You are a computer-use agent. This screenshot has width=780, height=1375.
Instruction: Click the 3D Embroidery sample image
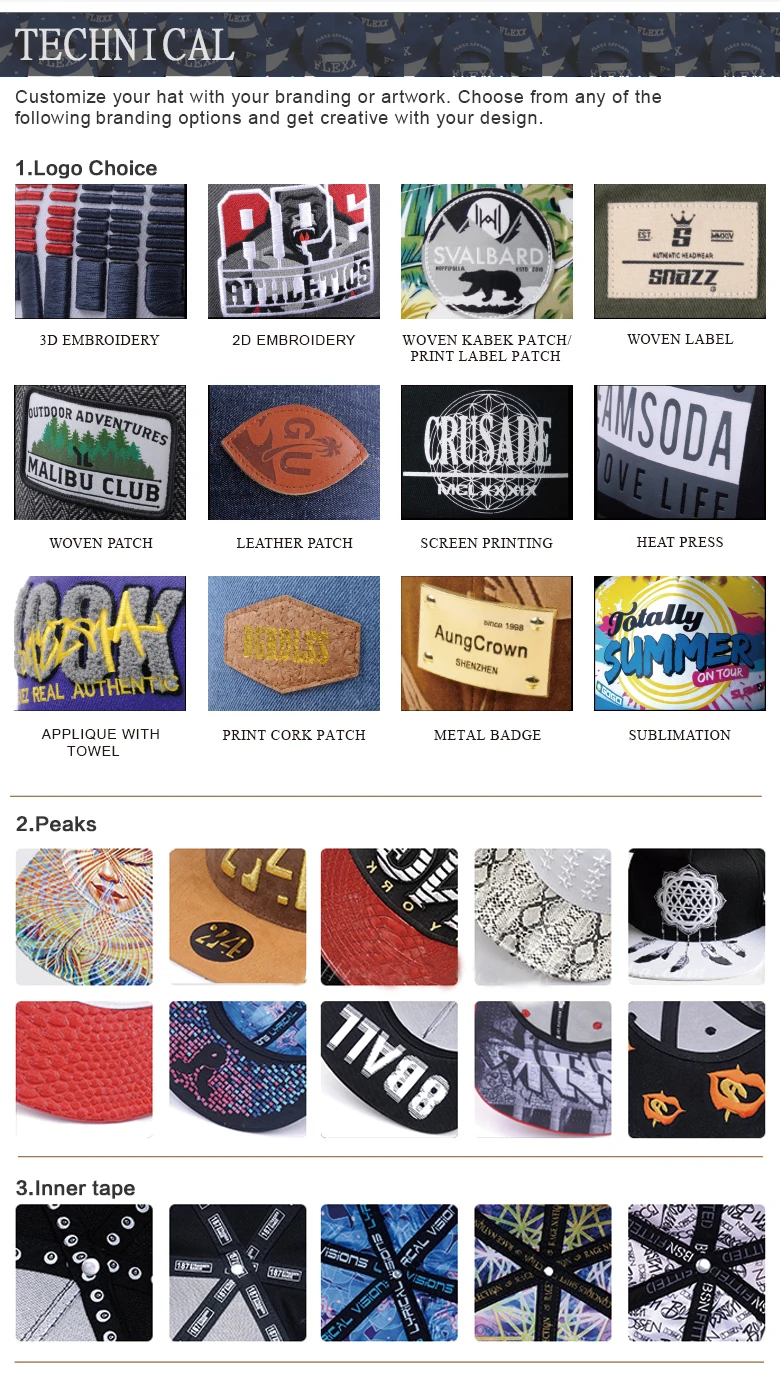click(x=100, y=251)
